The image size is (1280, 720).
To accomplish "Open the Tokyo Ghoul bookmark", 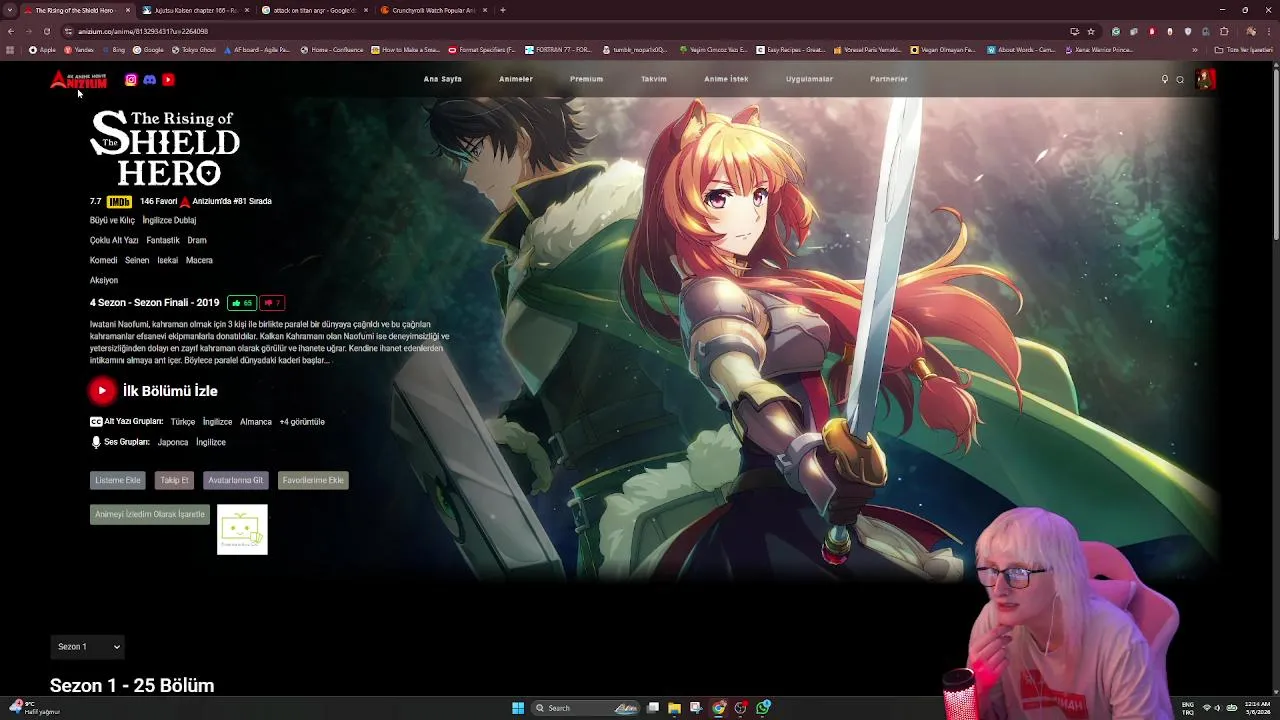I will tap(194, 50).
